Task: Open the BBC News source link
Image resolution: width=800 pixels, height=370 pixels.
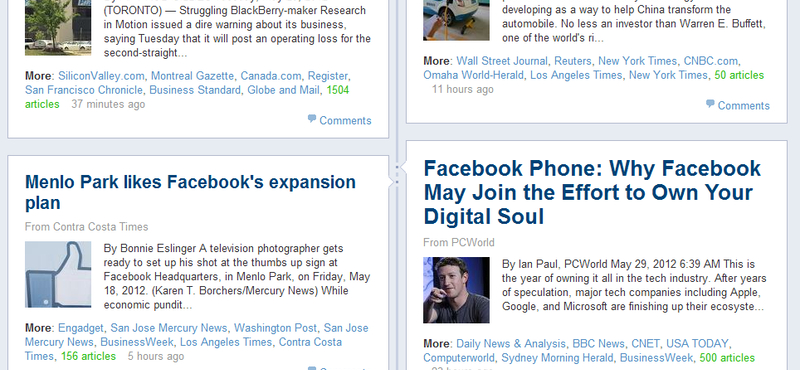Action: [x=598, y=344]
